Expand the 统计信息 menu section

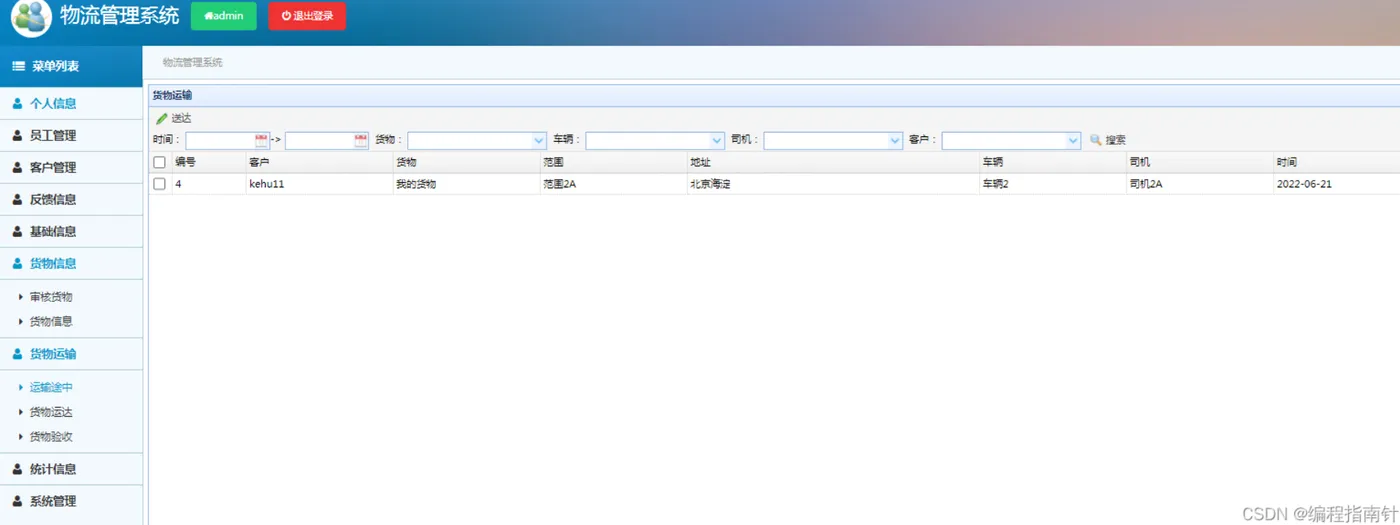click(71, 469)
